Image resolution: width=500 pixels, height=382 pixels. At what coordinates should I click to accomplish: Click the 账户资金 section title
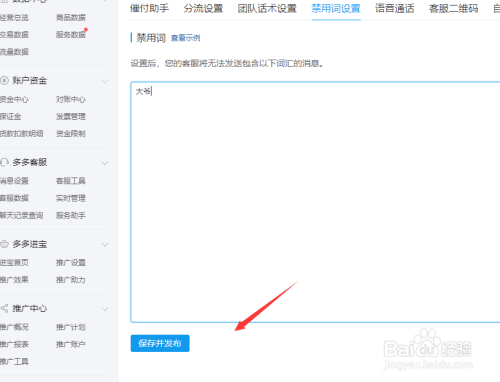(x=30, y=81)
